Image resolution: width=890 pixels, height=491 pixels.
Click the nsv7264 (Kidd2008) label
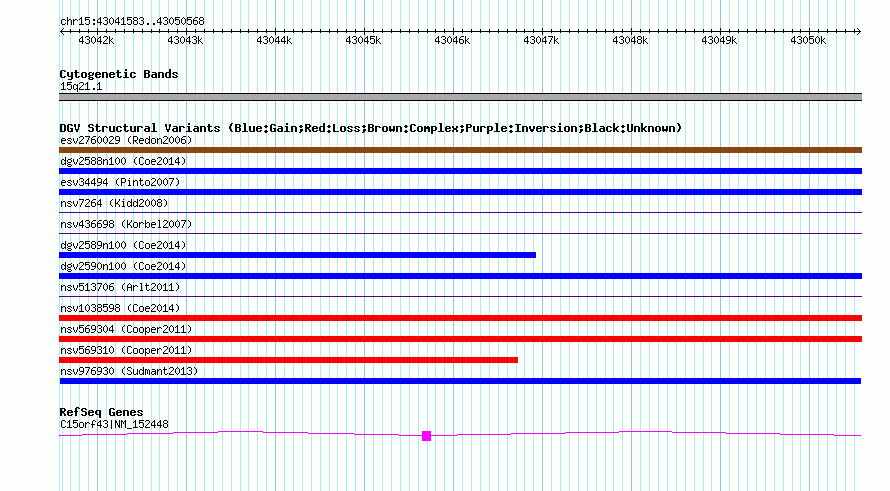click(x=114, y=203)
